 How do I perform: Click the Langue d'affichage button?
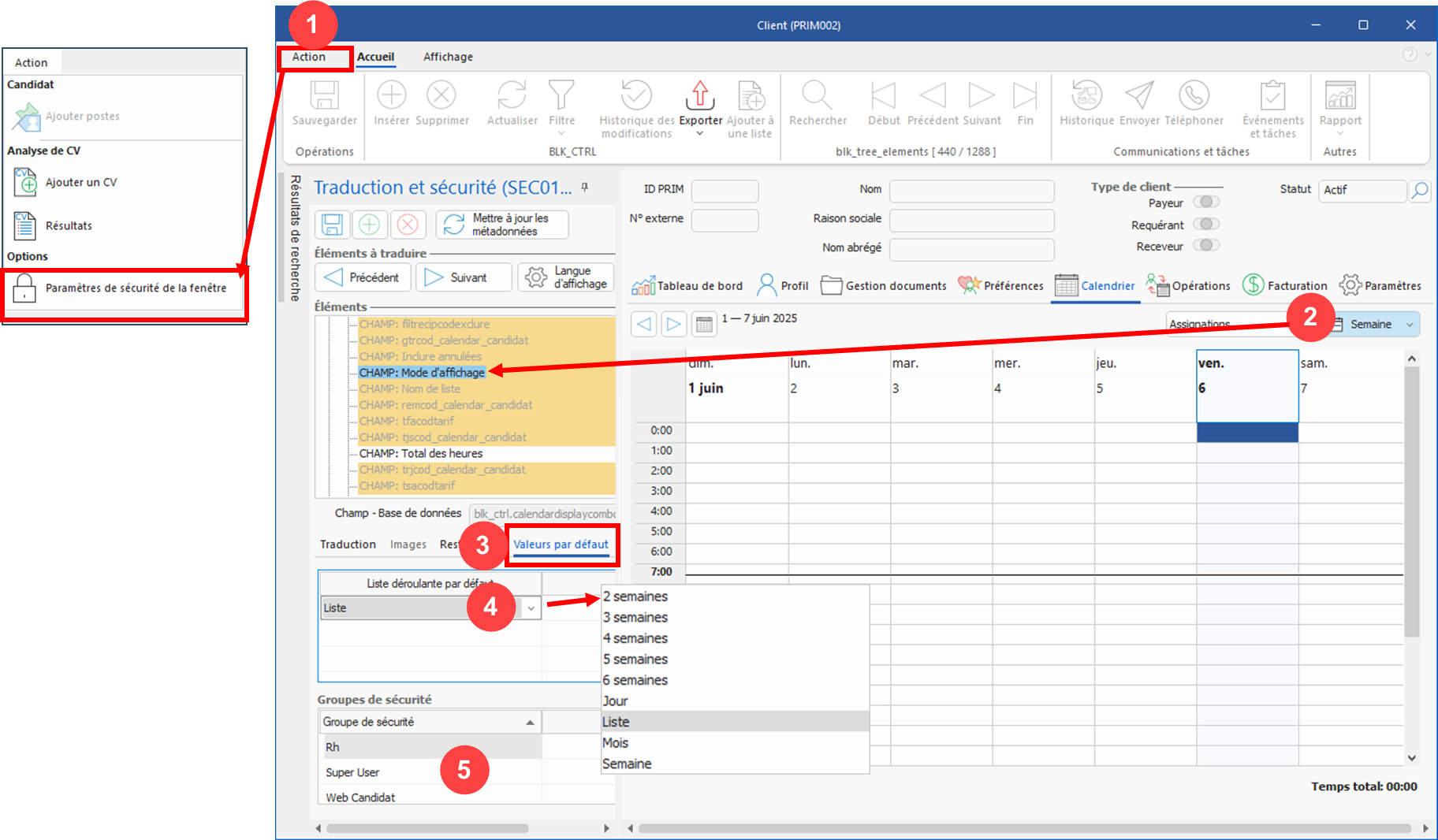tap(566, 277)
